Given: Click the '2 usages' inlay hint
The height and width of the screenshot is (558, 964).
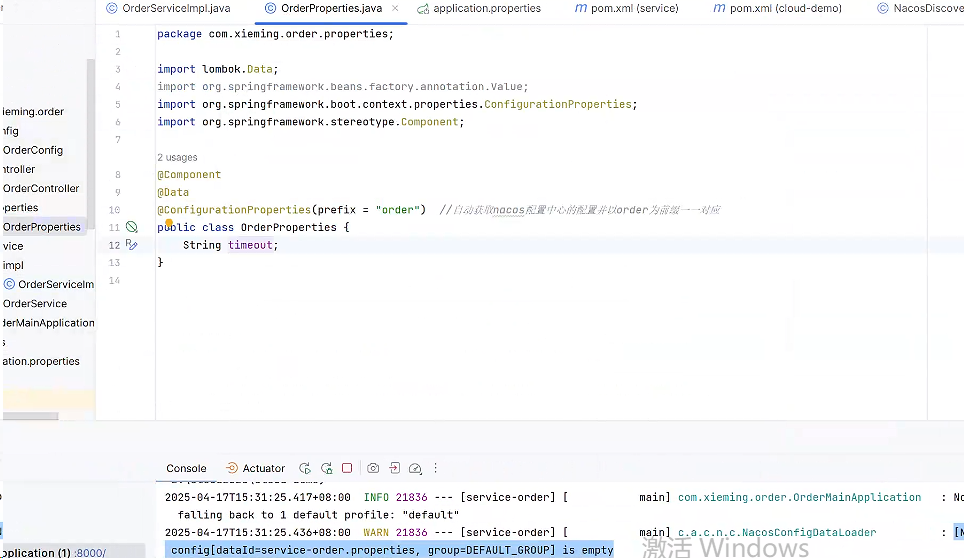Looking at the screenshot, I should [177, 157].
